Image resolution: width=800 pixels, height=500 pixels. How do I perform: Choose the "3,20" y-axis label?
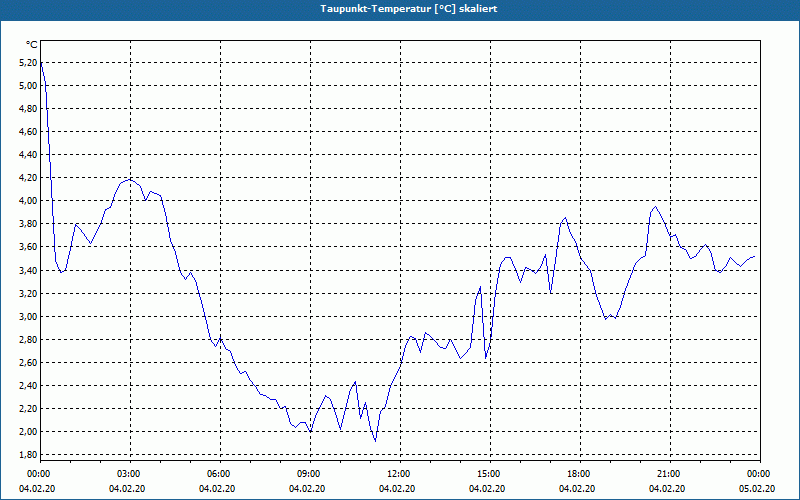point(29,294)
